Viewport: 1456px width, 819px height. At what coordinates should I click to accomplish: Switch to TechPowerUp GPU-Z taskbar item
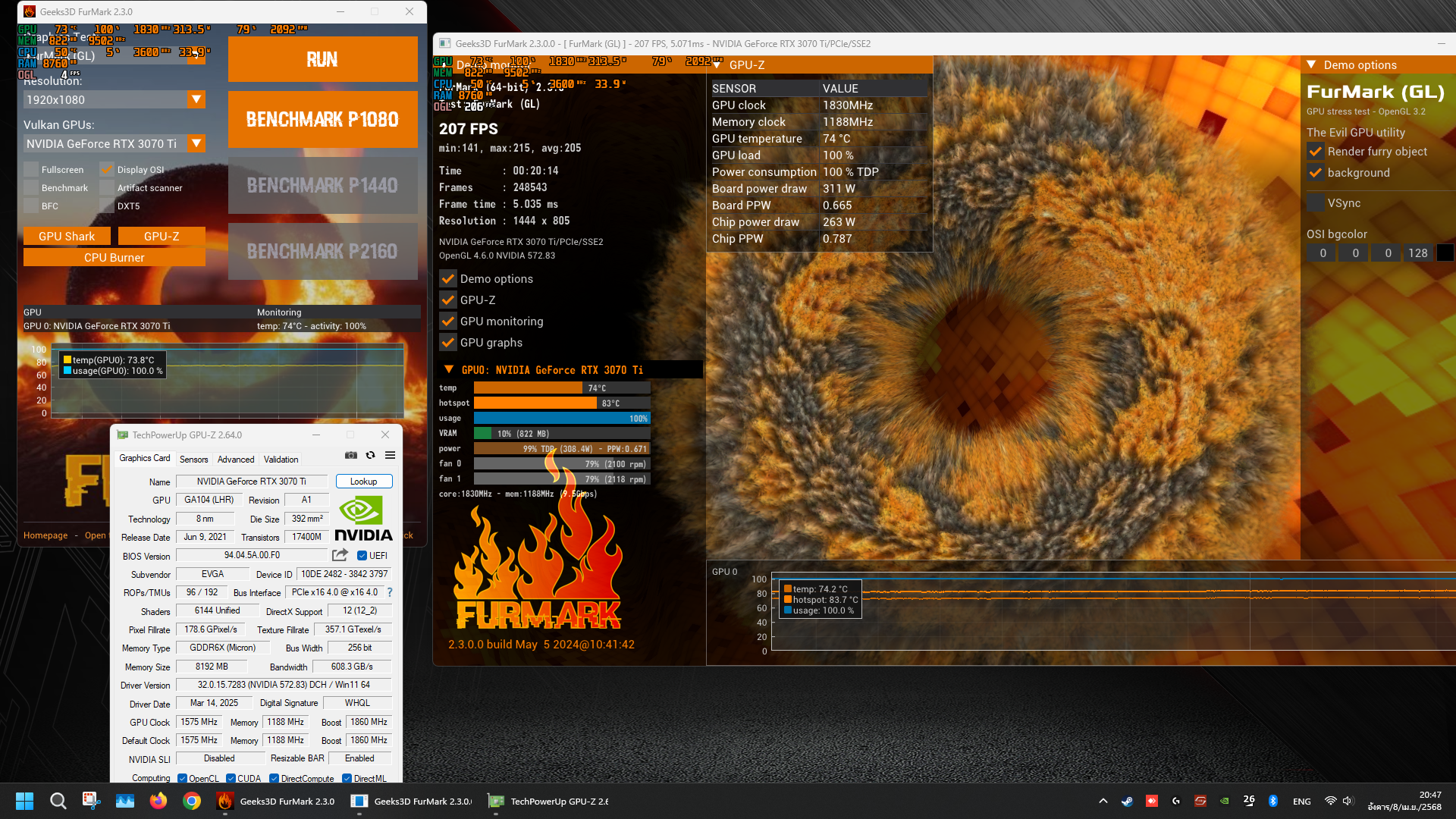coord(547,801)
